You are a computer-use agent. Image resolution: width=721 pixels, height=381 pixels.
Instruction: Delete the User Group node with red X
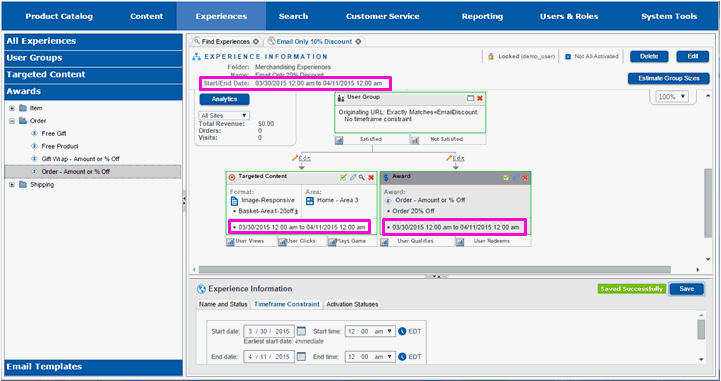click(x=480, y=98)
